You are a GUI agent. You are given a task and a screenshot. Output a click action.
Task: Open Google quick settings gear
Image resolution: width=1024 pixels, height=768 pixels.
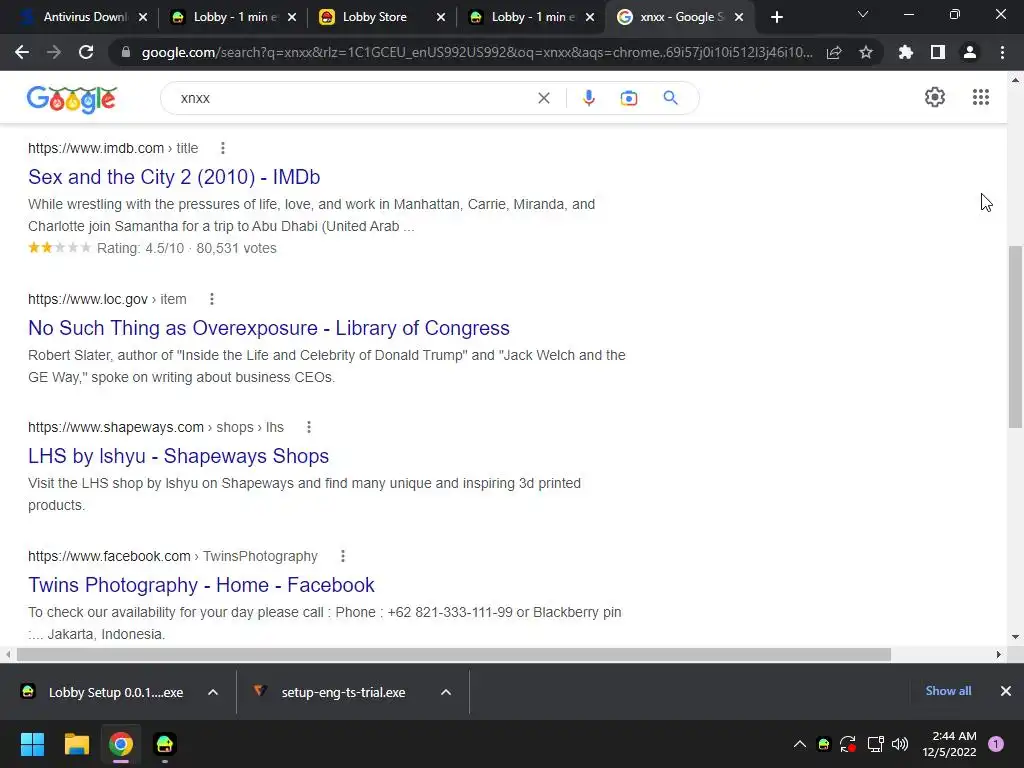(935, 97)
